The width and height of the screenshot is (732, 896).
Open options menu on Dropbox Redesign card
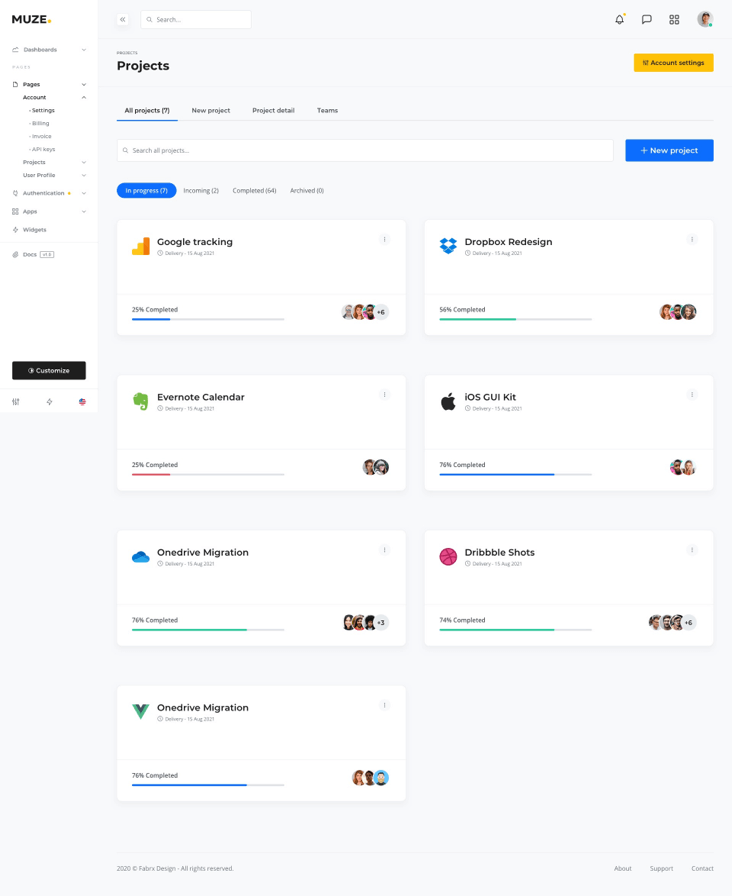[692, 239]
